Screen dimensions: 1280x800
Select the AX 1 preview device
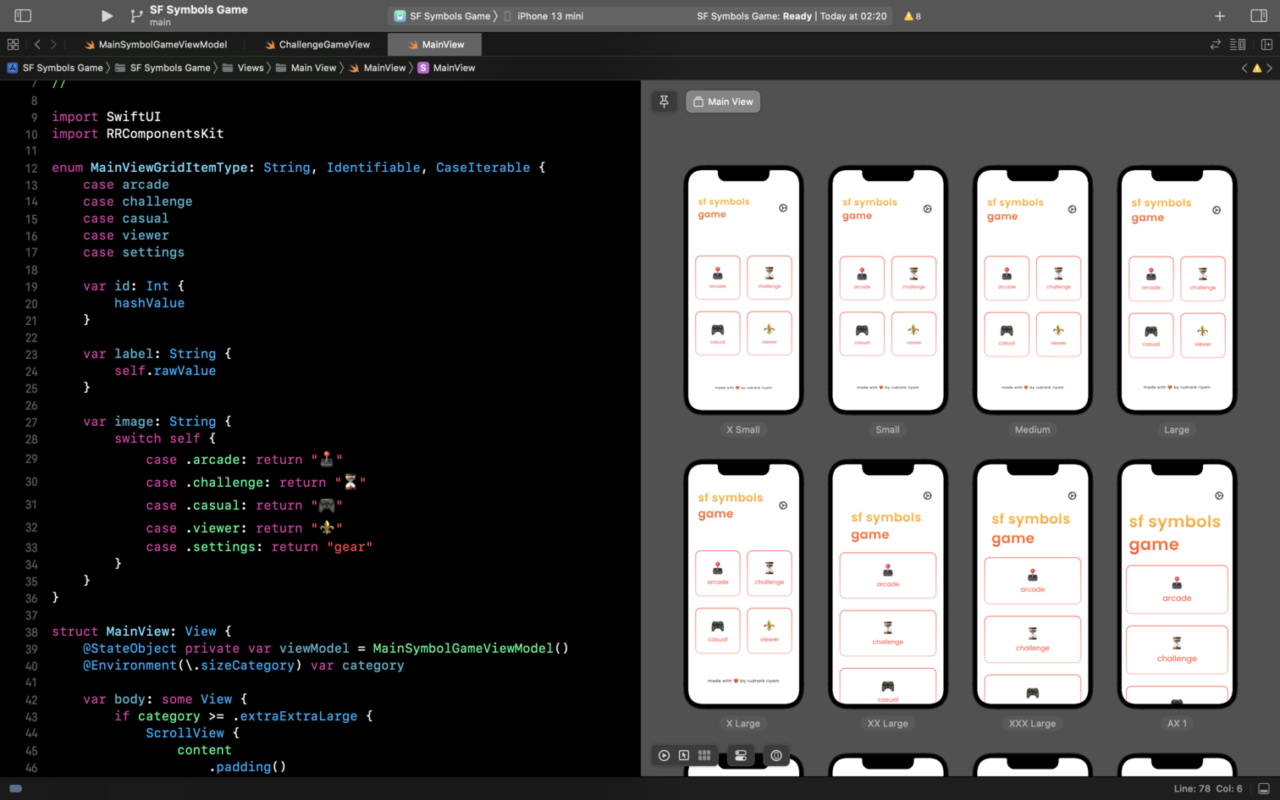point(1177,584)
